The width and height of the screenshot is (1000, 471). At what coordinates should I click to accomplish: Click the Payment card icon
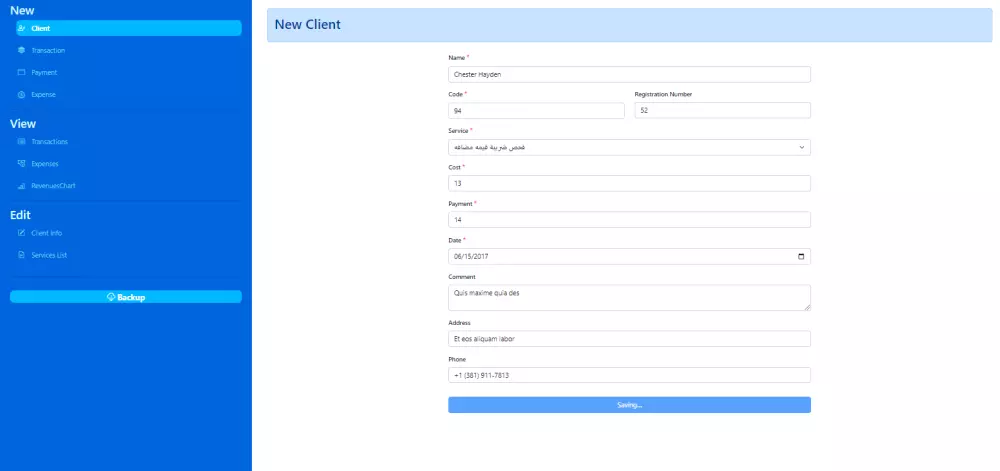pos(22,73)
